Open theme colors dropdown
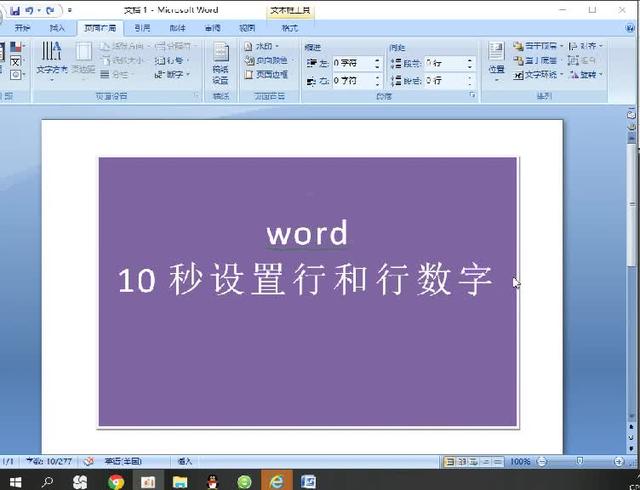 (16, 47)
